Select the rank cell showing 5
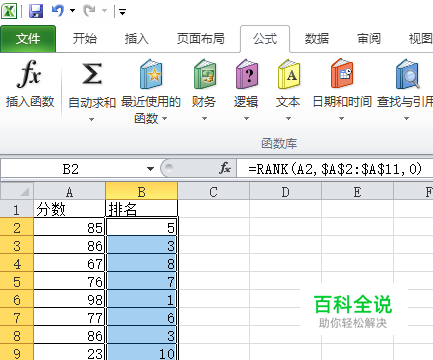Viewport: 433px width, 360px height. (142, 227)
